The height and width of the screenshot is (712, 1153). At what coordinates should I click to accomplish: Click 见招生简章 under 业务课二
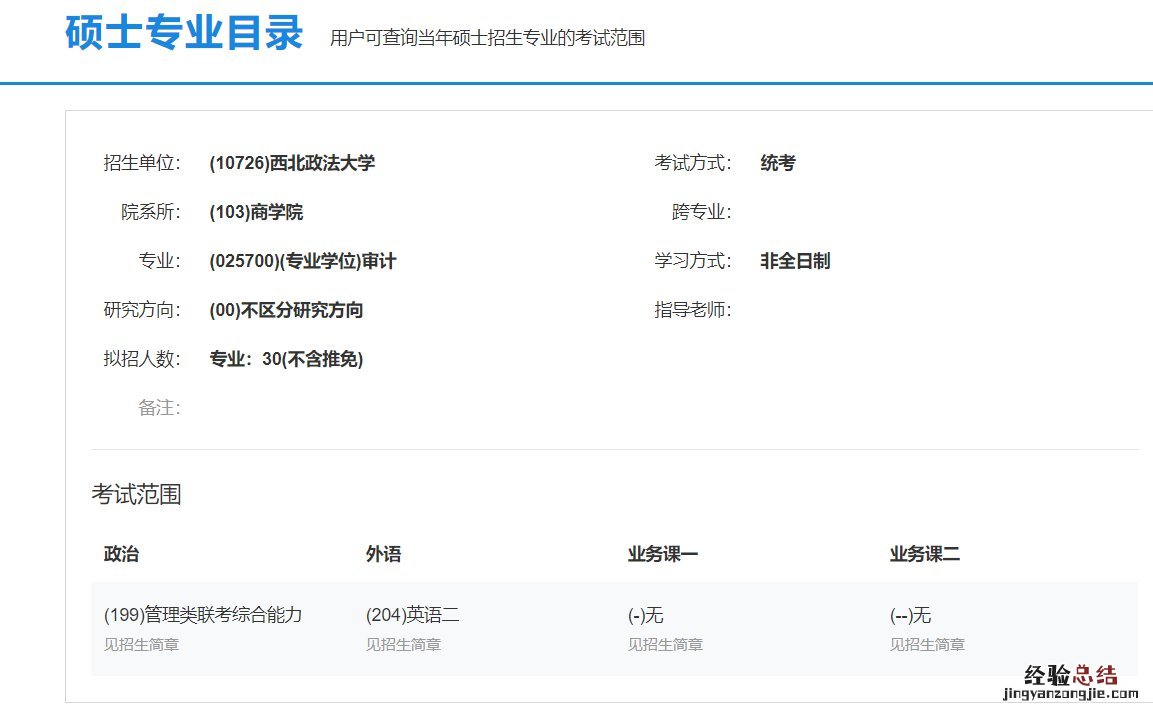point(927,645)
